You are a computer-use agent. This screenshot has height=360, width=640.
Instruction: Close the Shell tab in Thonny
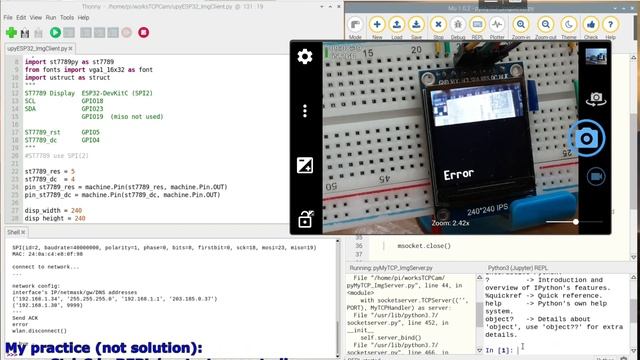pyautogui.click(x=23, y=232)
